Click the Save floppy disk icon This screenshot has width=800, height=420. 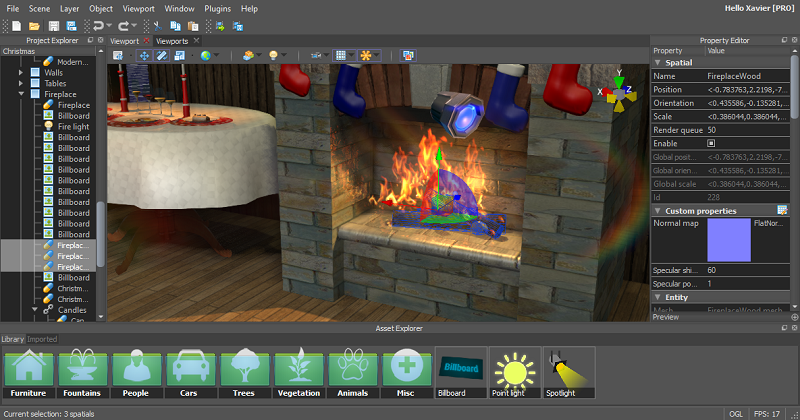(53, 25)
